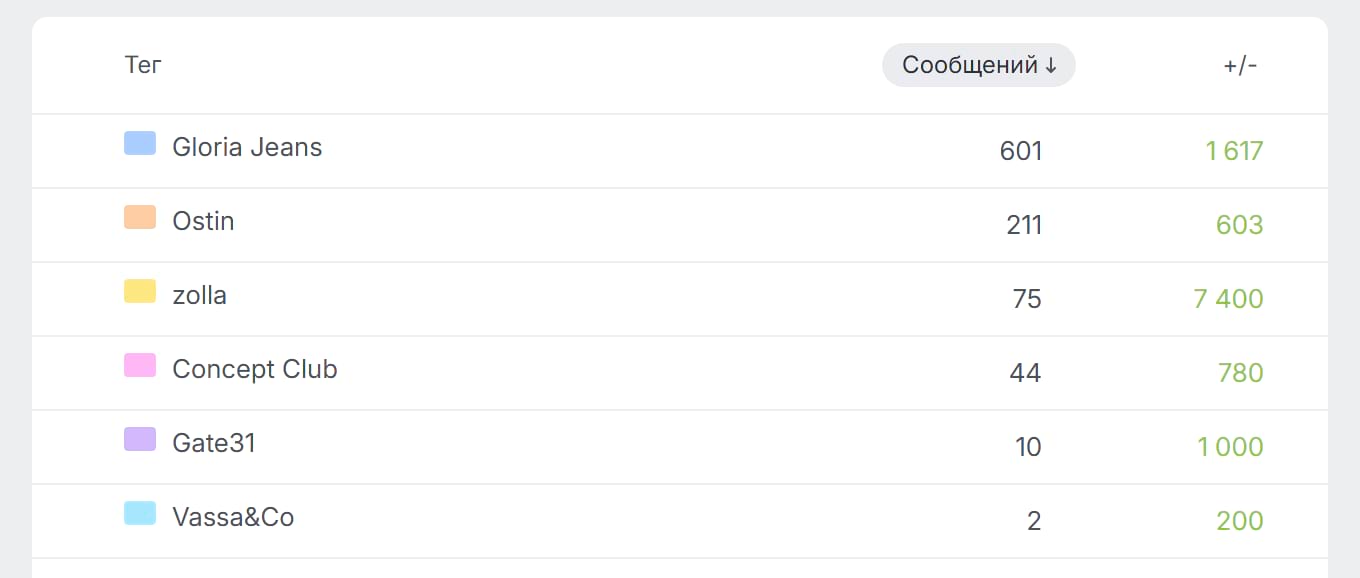1360x578 pixels.
Task: Click the 1 617 change value
Action: tap(1234, 151)
